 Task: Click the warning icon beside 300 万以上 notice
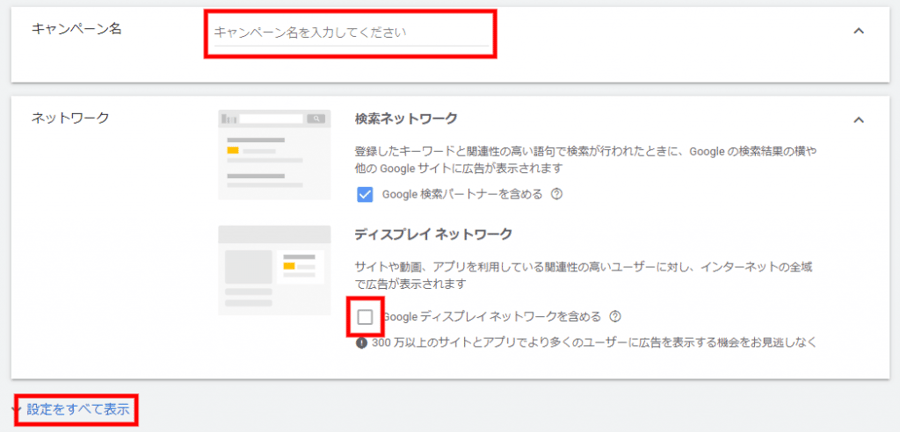point(361,343)
